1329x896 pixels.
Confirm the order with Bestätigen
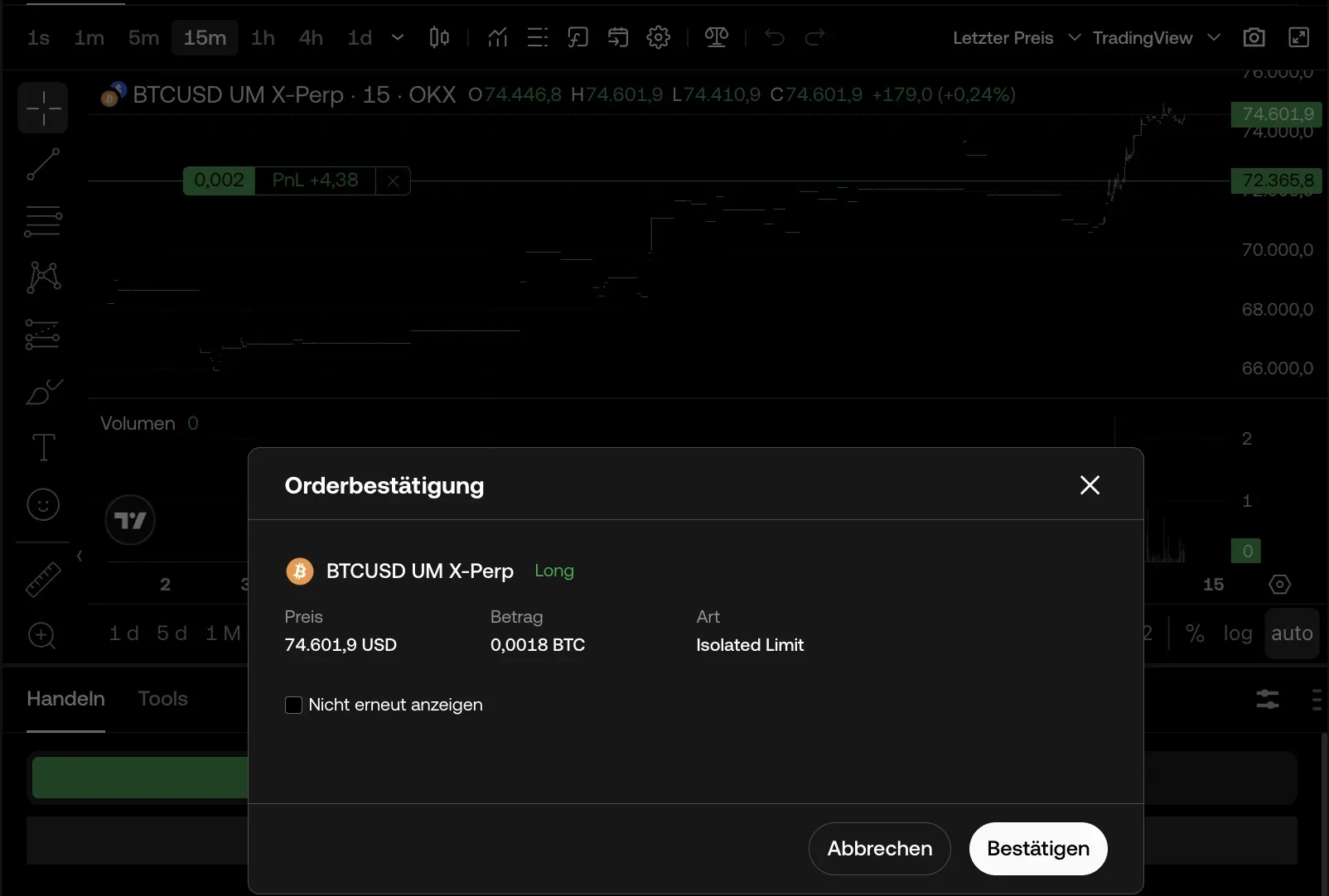(x=1037, y=848)
